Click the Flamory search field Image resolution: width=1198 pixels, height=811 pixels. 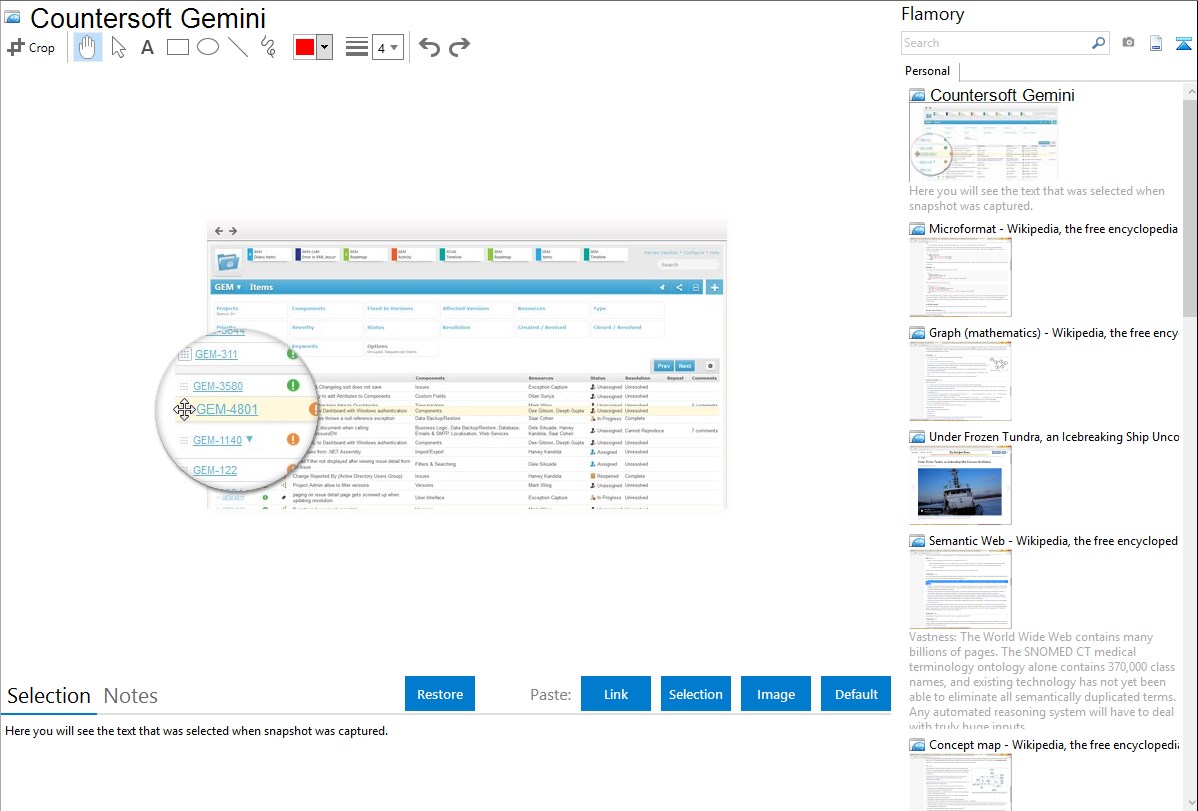tap(996, 43)
